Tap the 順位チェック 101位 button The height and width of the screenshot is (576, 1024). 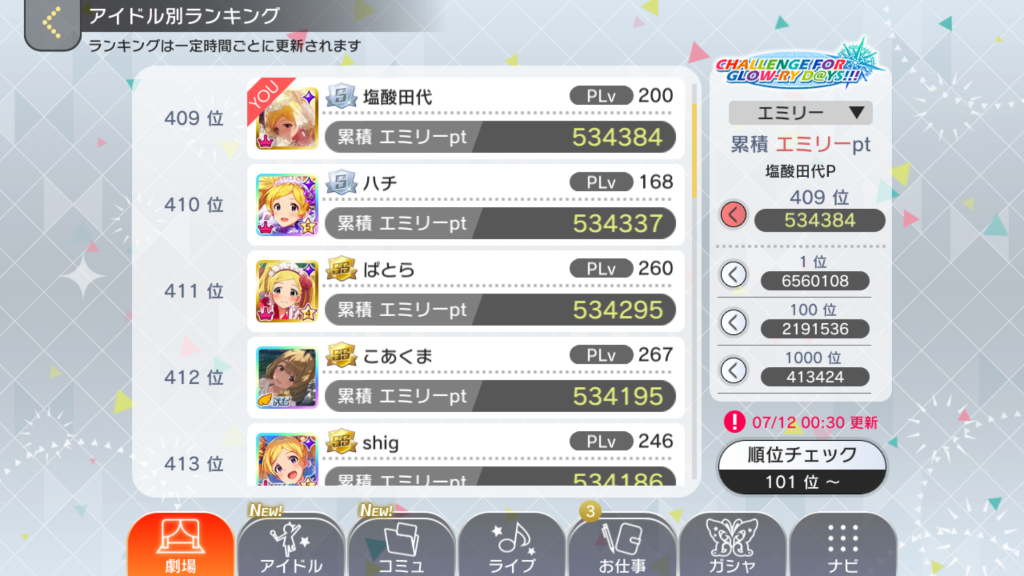[802, 468]
